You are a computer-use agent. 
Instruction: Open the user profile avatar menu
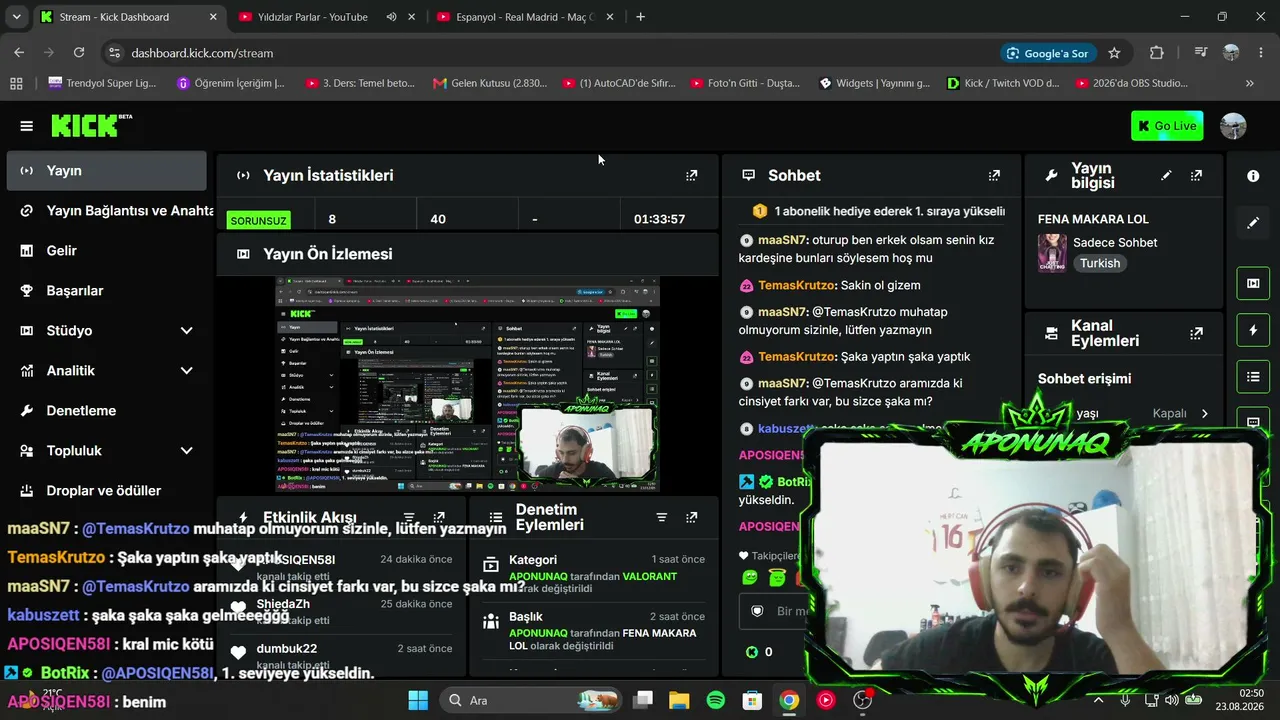(x=1233, y=126)
